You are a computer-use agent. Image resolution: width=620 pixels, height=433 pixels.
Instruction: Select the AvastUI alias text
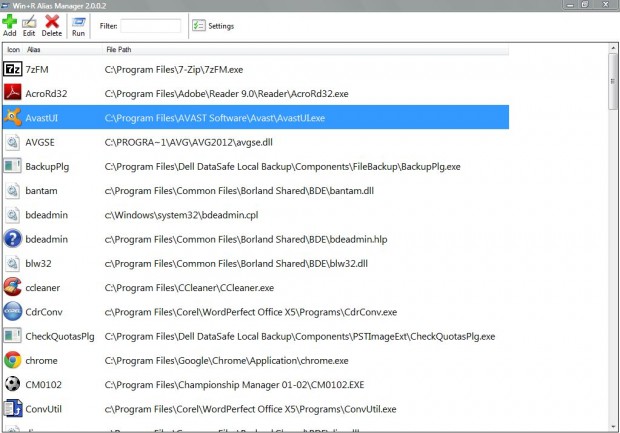[x=42, y=118]
